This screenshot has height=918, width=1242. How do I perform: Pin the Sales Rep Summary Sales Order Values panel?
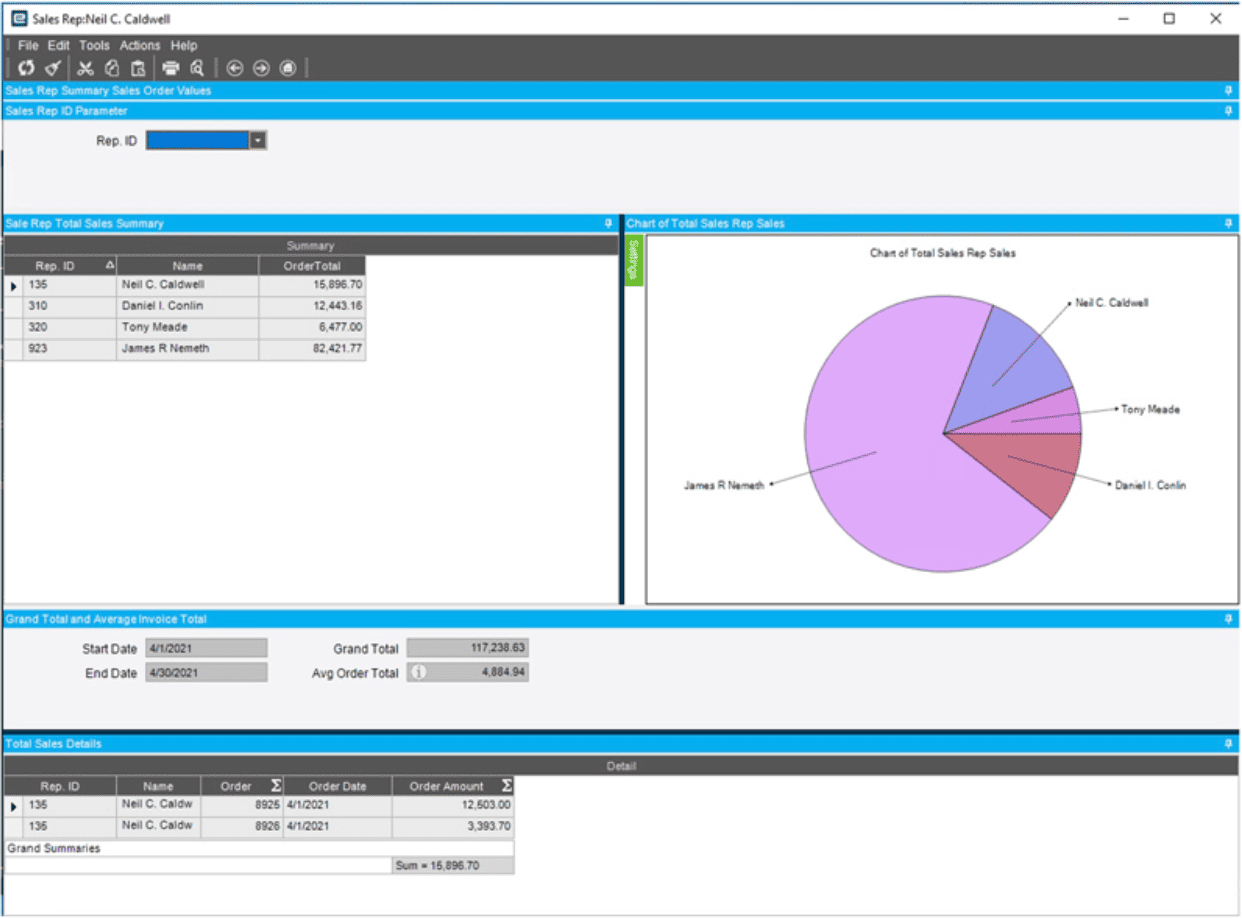[1228, 90]
